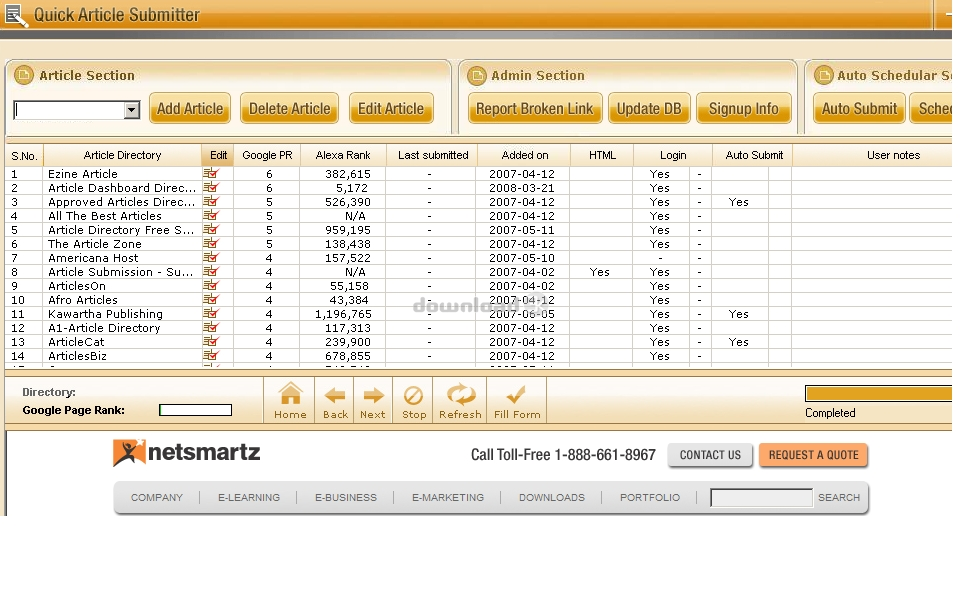962x608 pixels.
Task: Open the DOWNLOADS menu item
Action: tap(552, 498)
